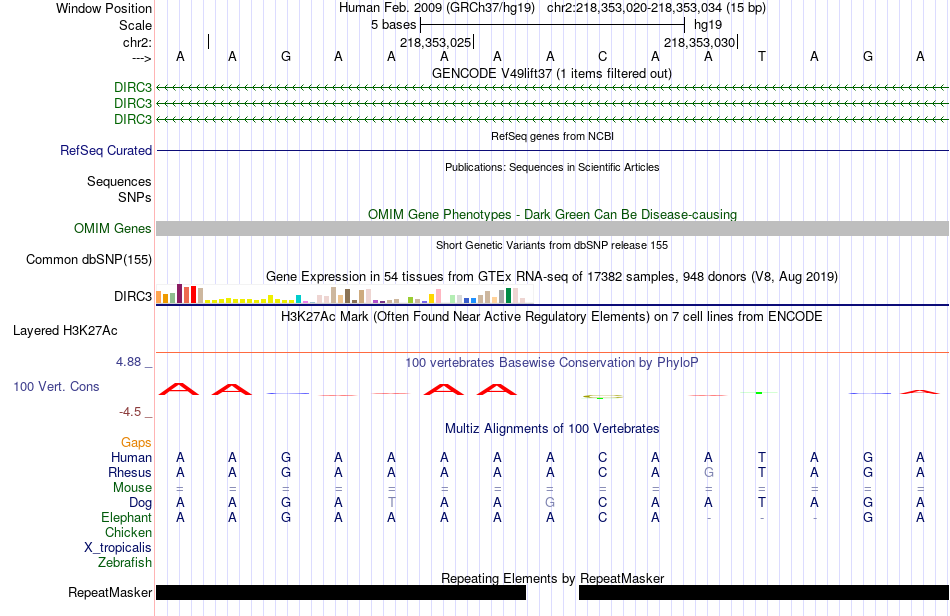
Task: Click the Gaps row label
Action: coord(136,443)
